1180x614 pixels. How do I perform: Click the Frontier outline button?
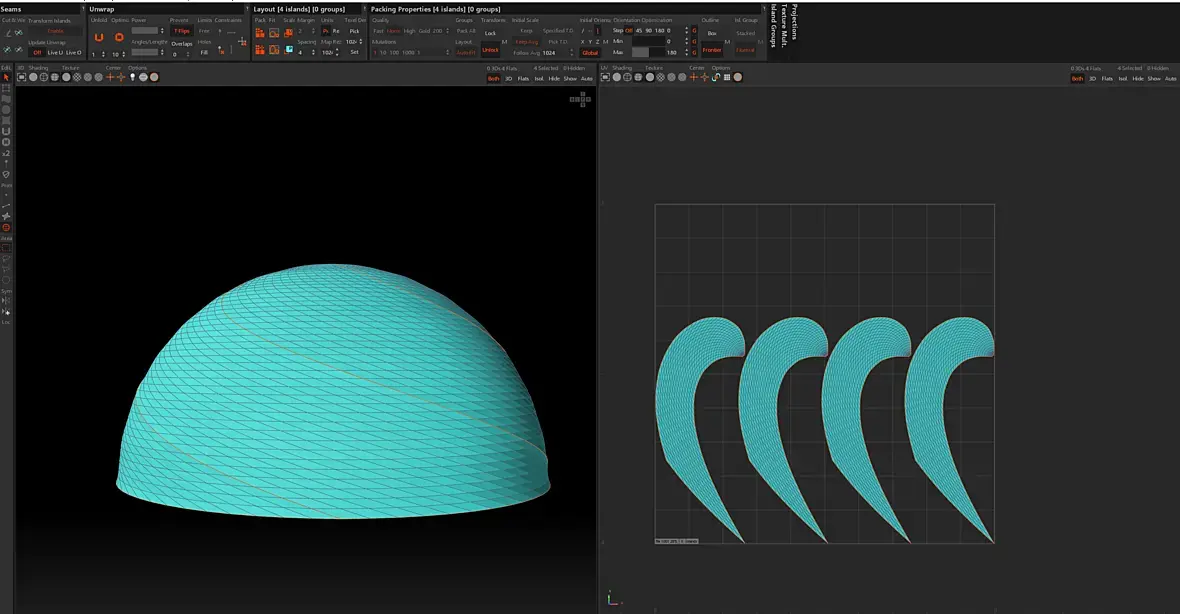712,50
